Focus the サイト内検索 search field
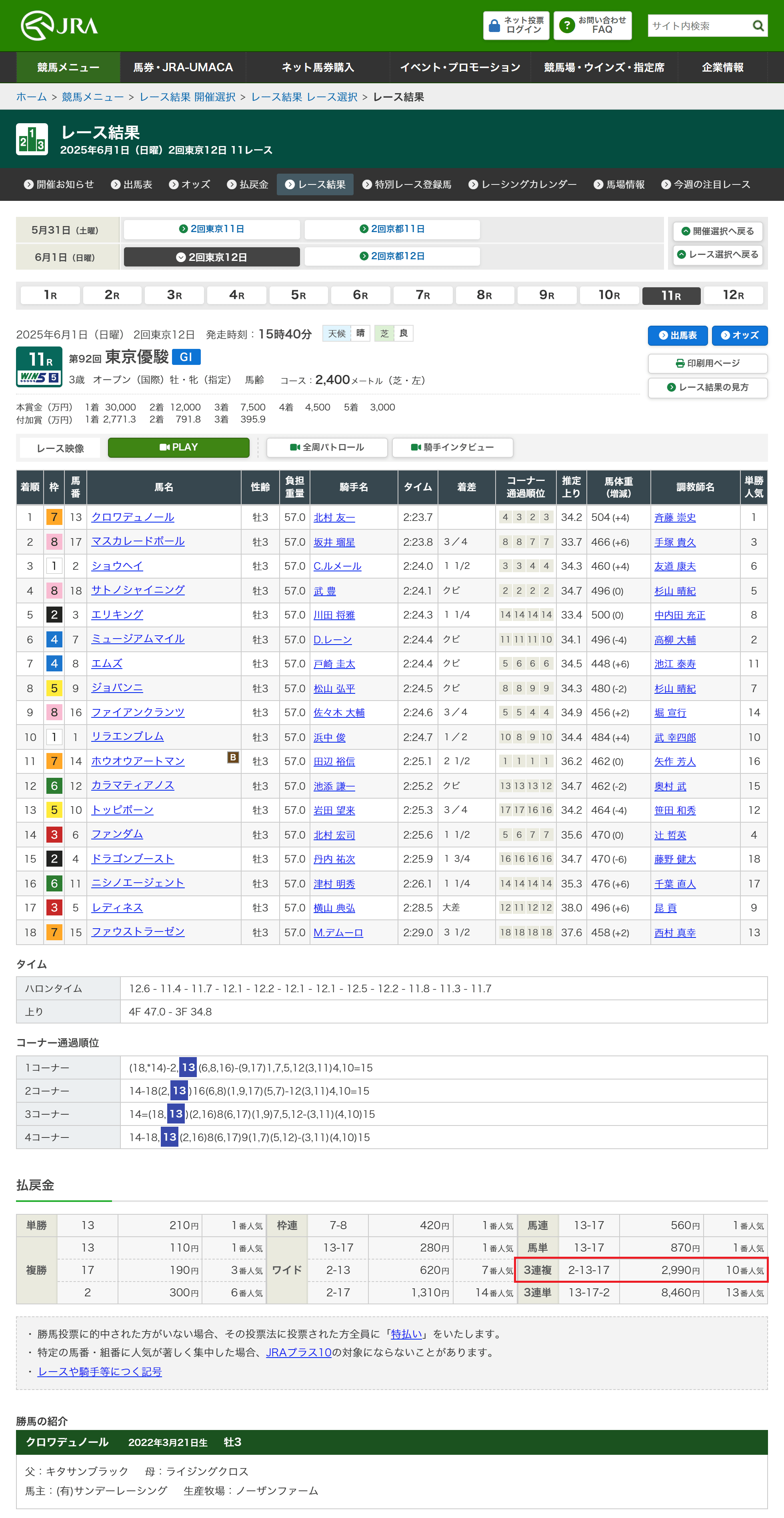Image resolution: width=784 pixels, height=1518 pixels. [x=698, y=26]
